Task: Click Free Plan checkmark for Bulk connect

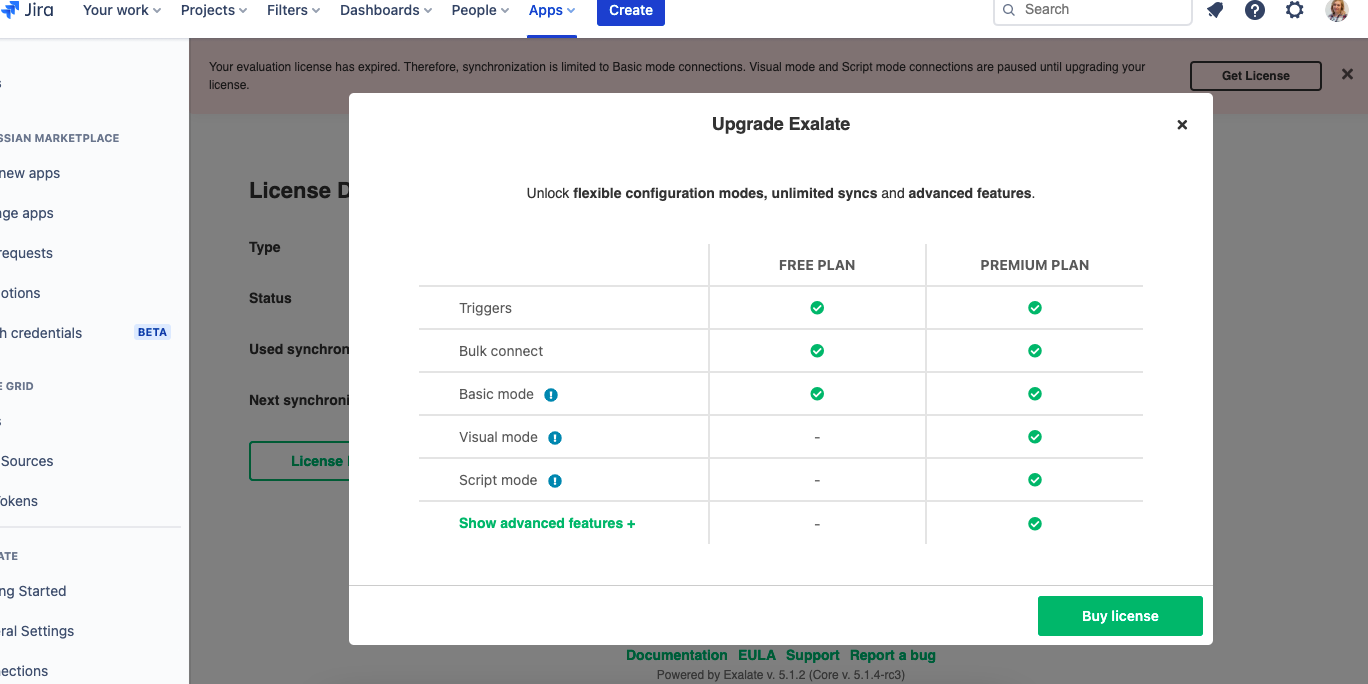Action: [817, 351]
